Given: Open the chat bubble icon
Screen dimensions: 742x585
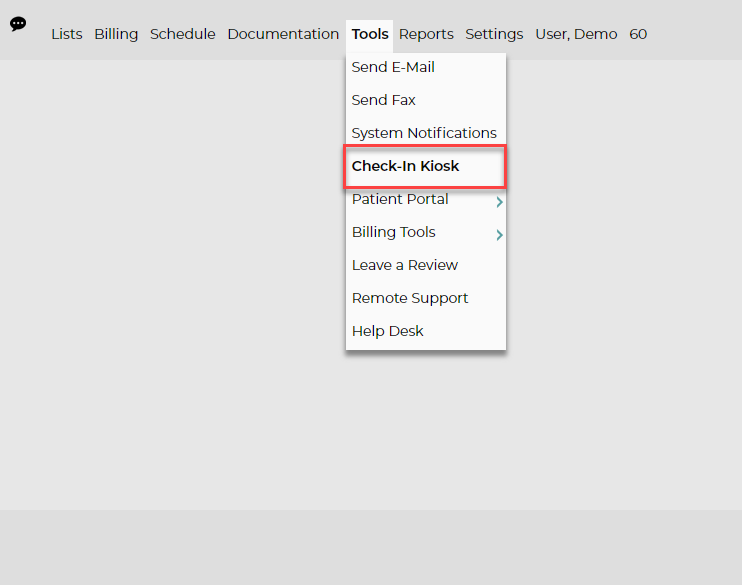Looking at the screenshot, I should (18, 24).
